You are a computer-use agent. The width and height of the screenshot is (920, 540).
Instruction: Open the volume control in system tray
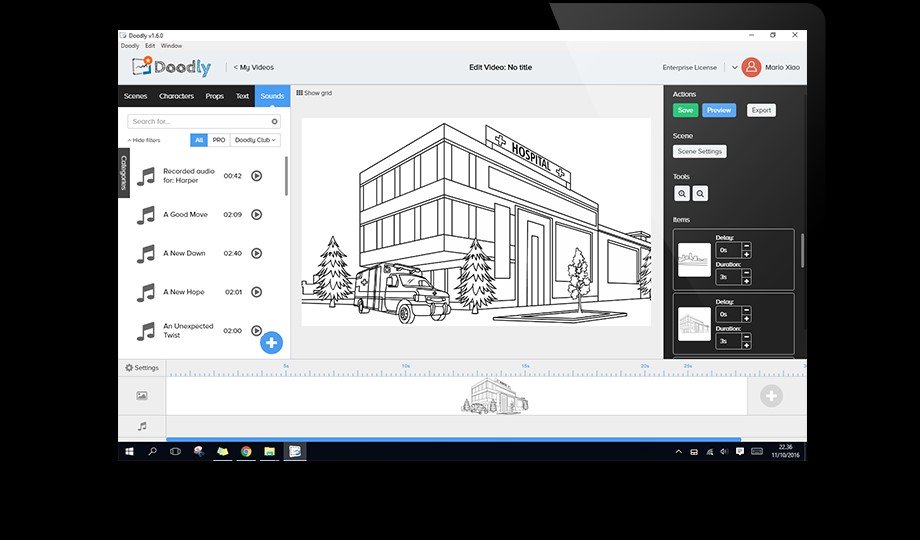tap(724, 451)
